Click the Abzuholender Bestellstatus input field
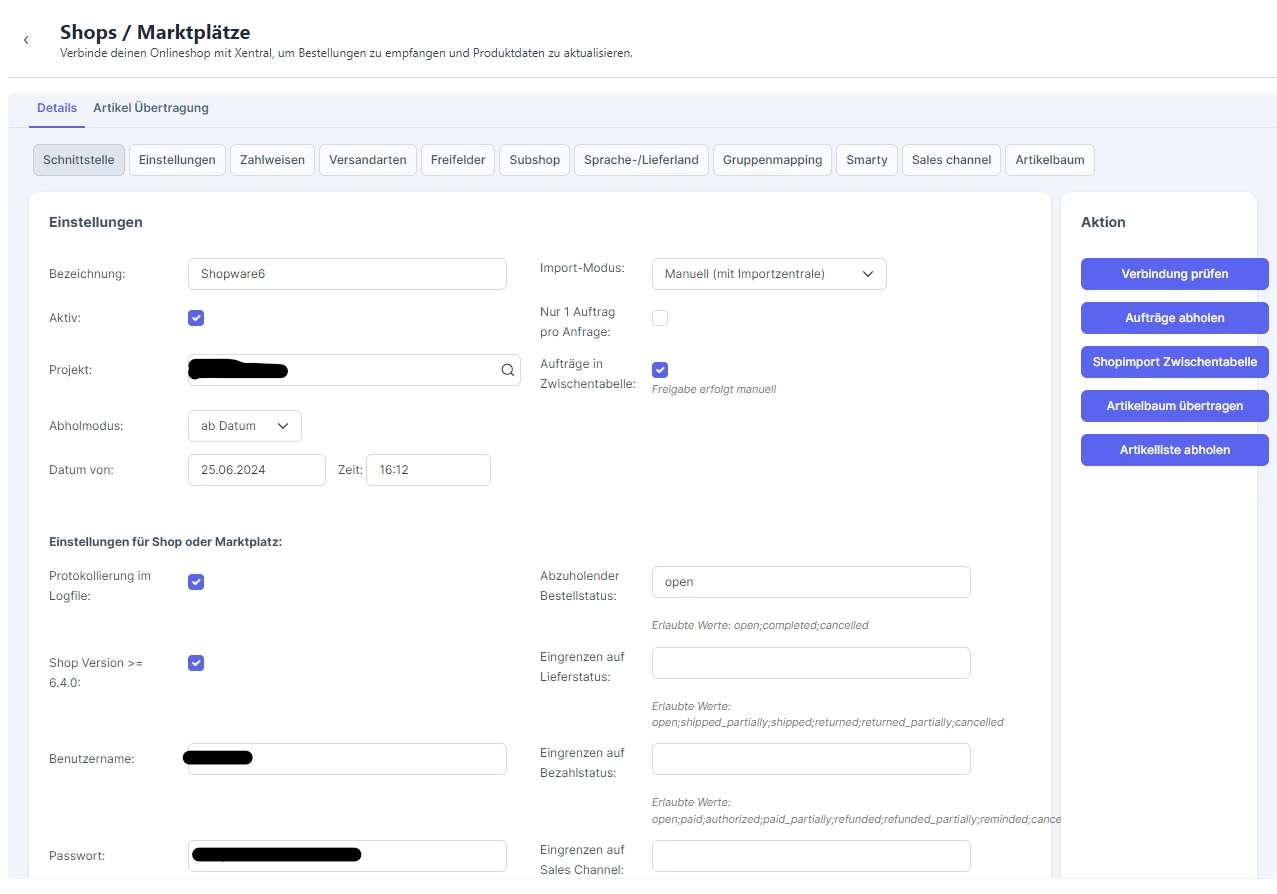 pos(811,582)
